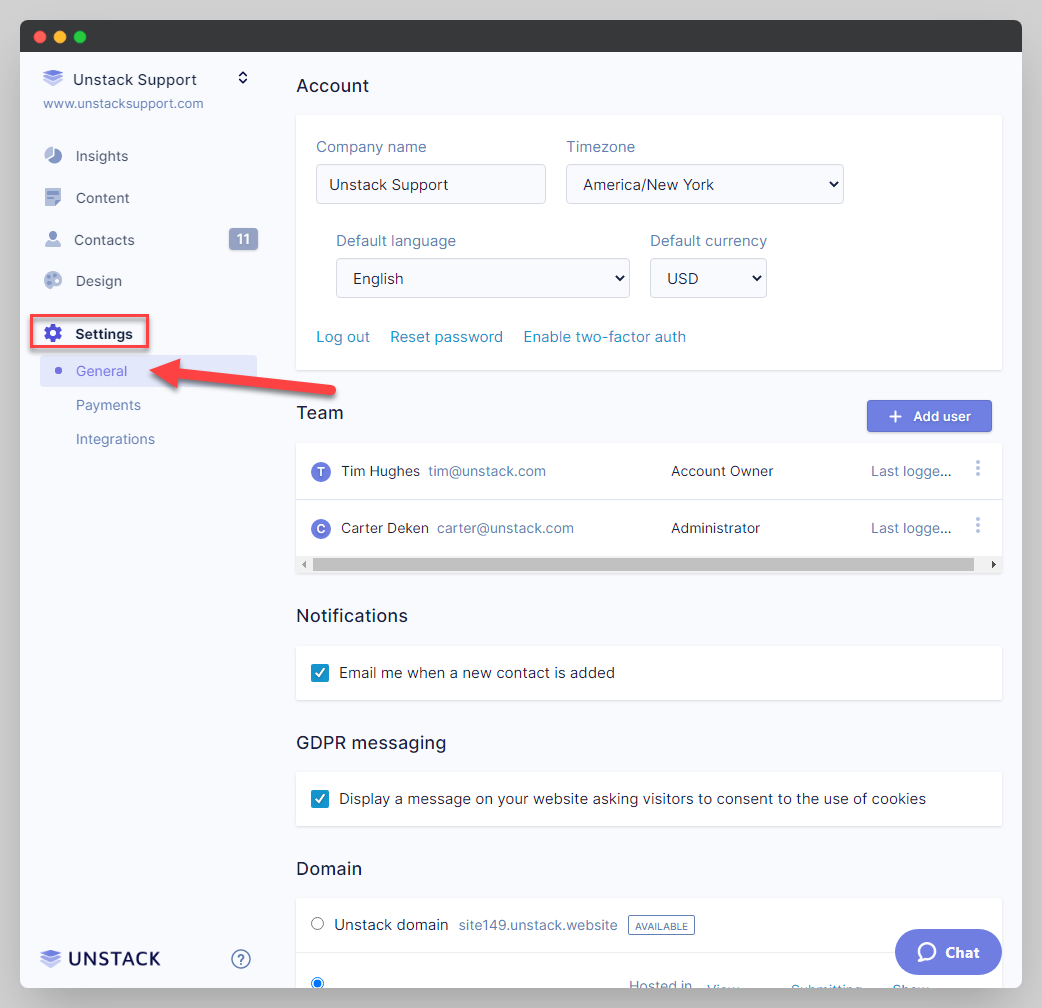This screenshot has height=1008, width=1042.
Task: Go to the Content section
Action: click(102, 198)
